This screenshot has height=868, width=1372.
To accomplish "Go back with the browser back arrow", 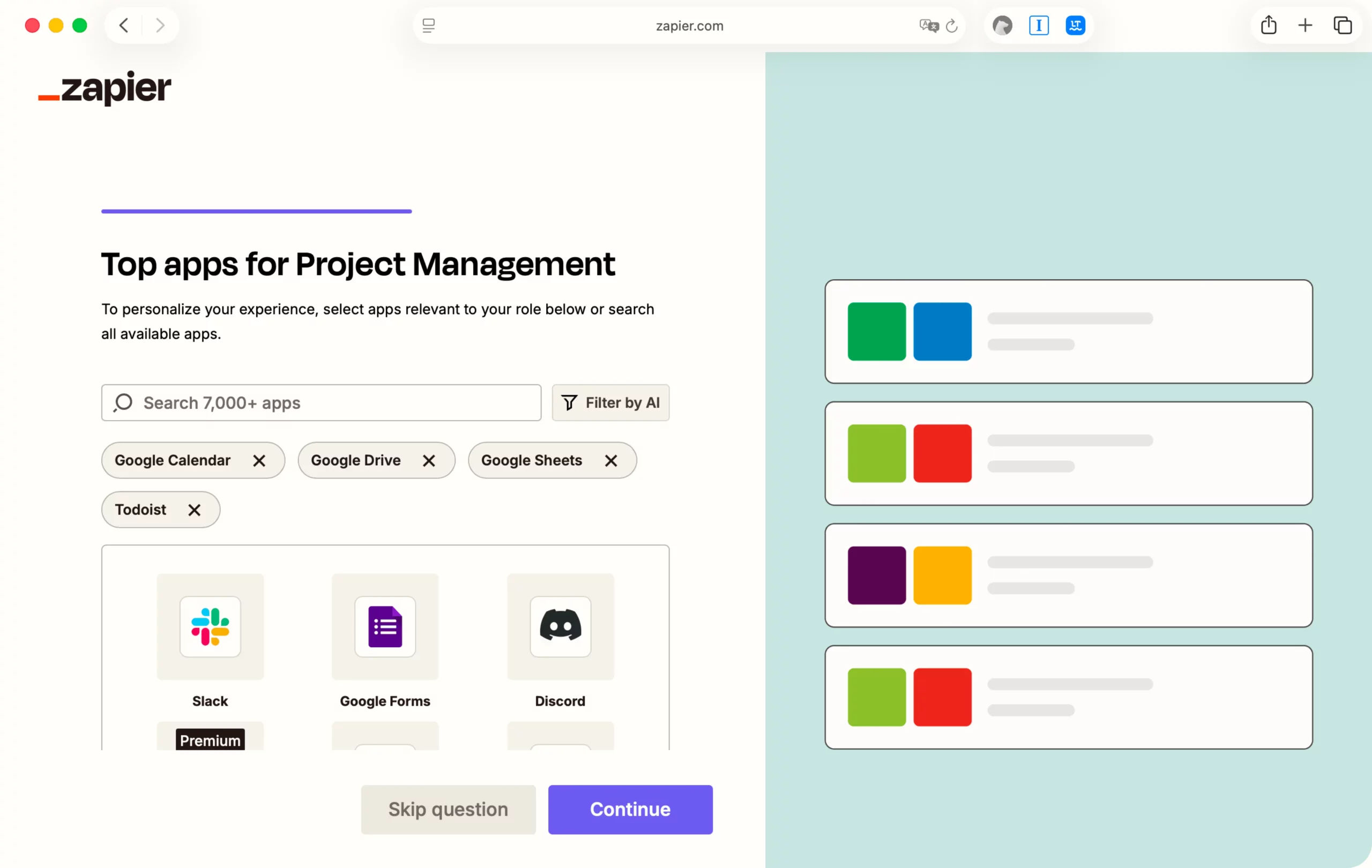I will point(124,25).
